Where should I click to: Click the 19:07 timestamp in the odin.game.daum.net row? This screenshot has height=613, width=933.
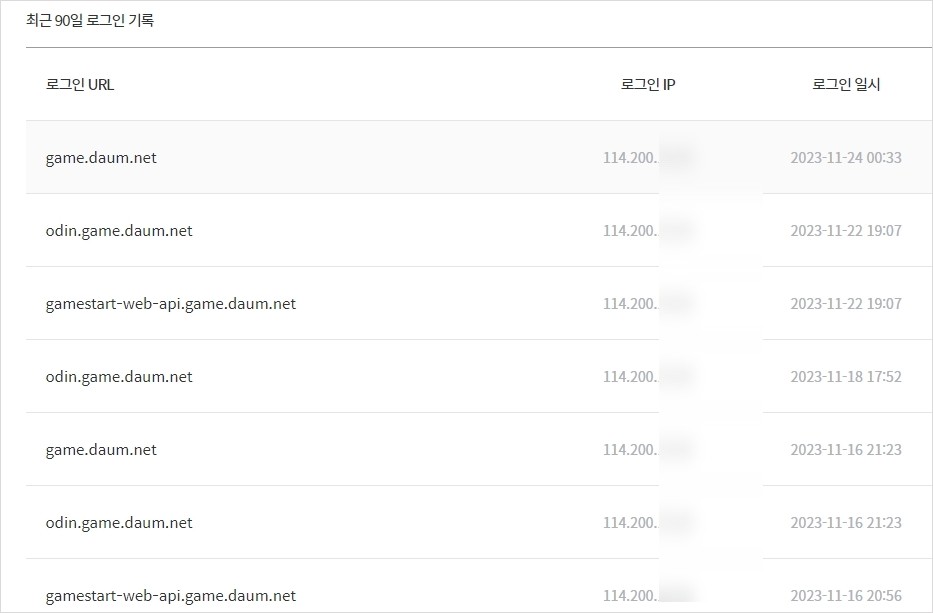(x=846, y=231)
